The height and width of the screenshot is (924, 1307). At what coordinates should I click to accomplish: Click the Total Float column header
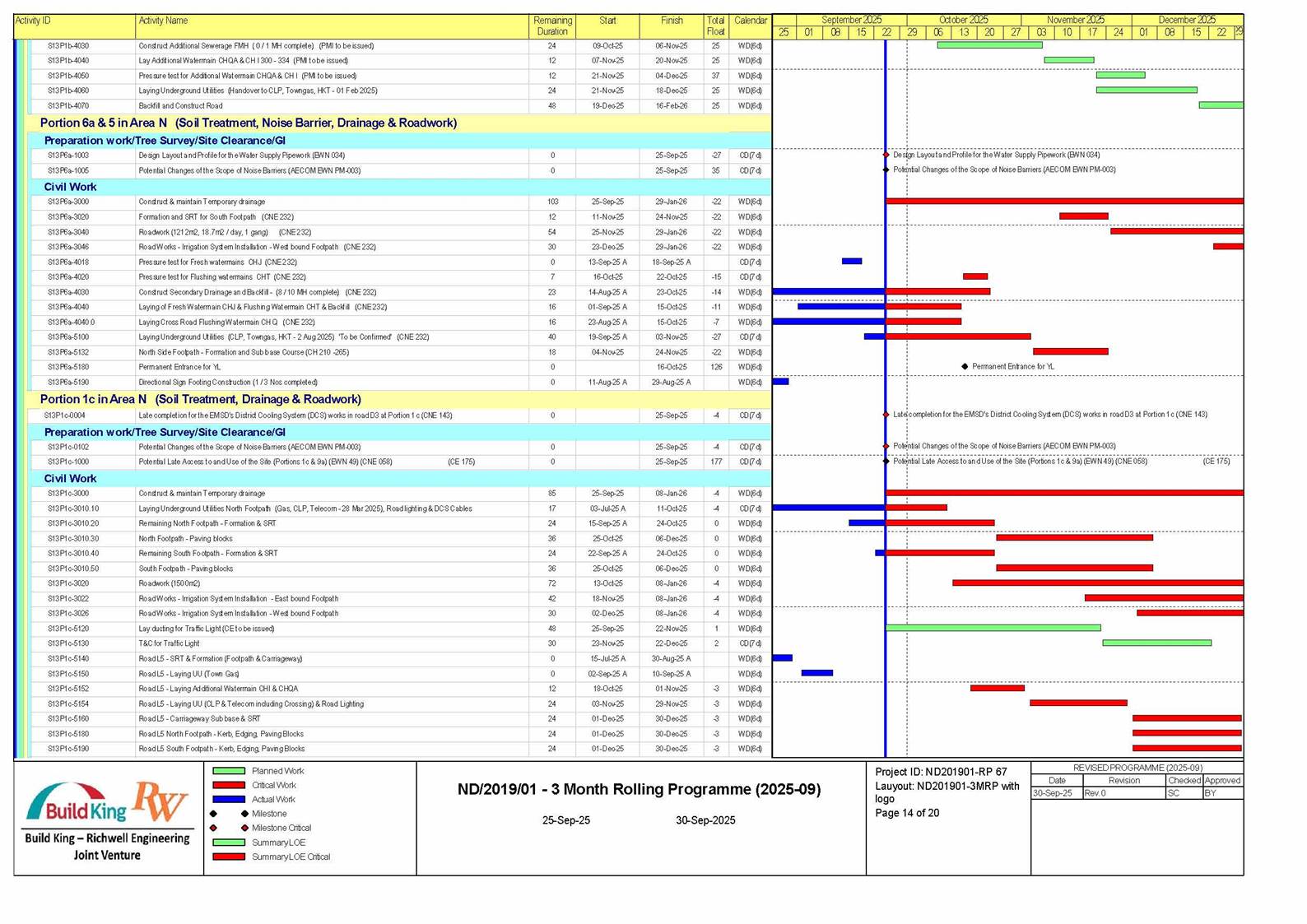point(715,26)
